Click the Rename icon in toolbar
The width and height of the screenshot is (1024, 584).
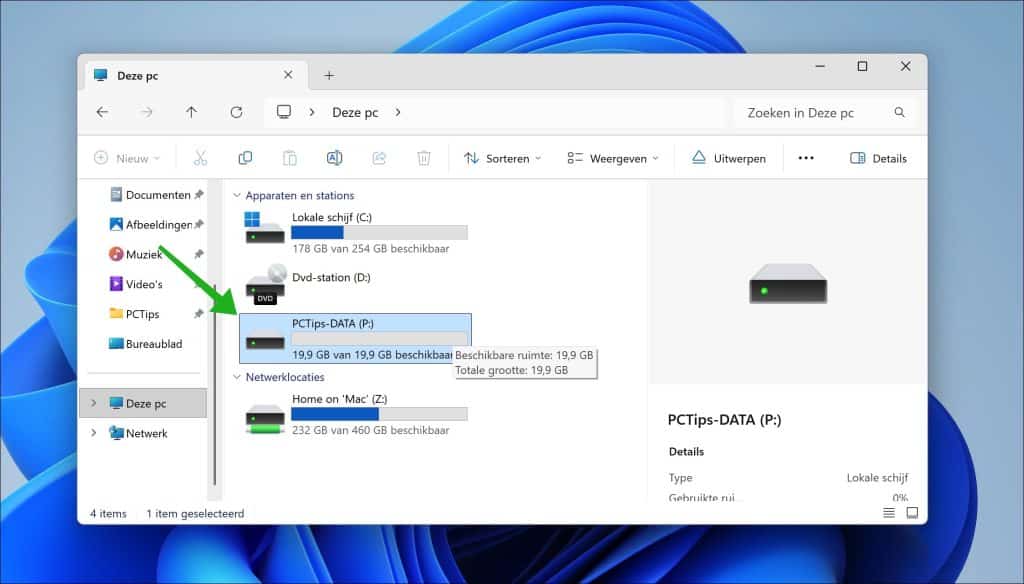(334, 158)
